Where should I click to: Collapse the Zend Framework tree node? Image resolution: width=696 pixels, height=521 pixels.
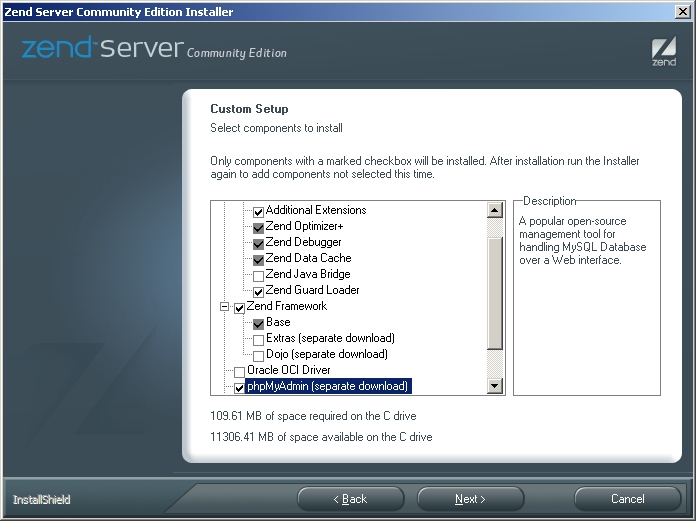(225, 307)
